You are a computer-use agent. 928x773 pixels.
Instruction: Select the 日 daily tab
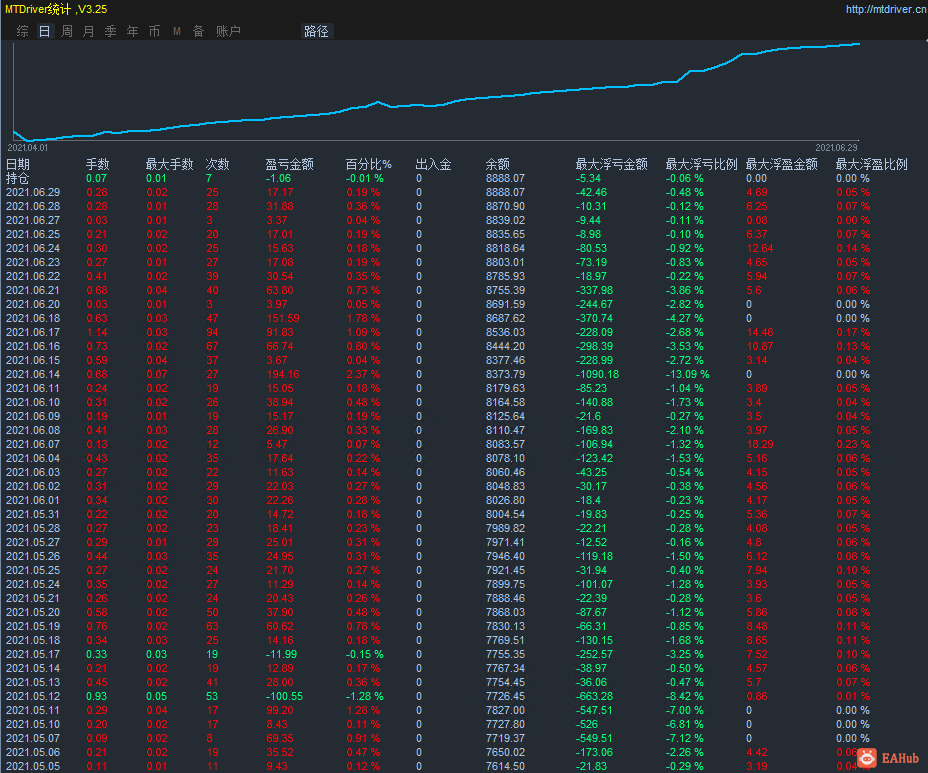point(44,31)
